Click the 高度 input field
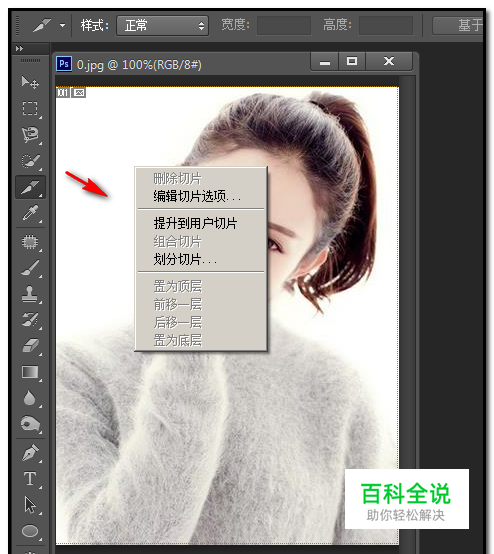Image resolution: width=494 pixels, height=554 pixels. pos(386,25)
